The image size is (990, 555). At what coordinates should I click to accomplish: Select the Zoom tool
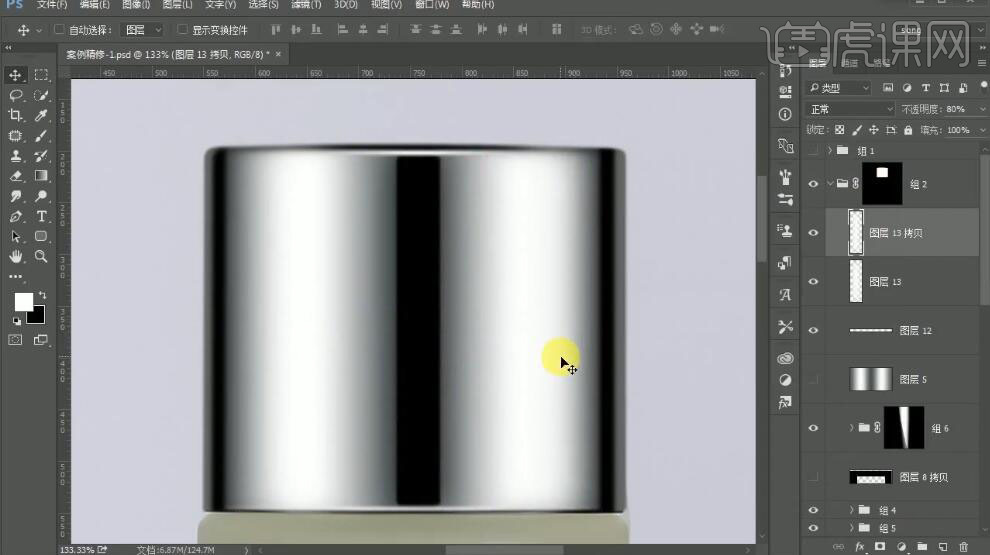(41, 256)
